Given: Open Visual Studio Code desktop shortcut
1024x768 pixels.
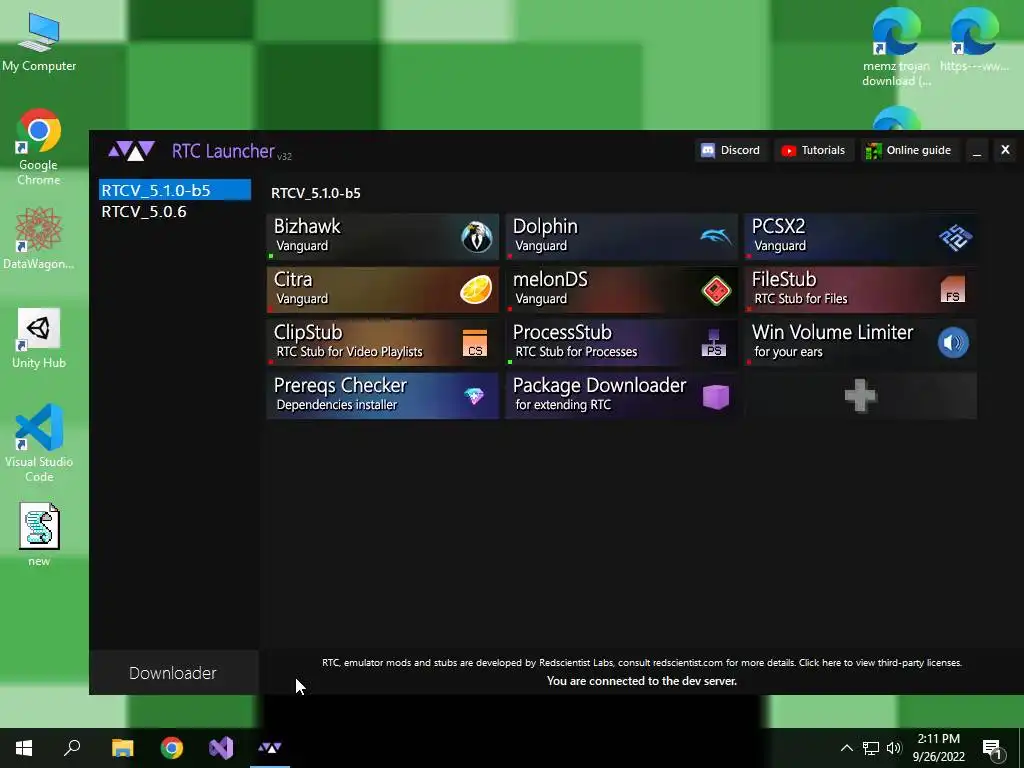Looking at the screenshot, I should pyautogui.click(x=39, y=443).
